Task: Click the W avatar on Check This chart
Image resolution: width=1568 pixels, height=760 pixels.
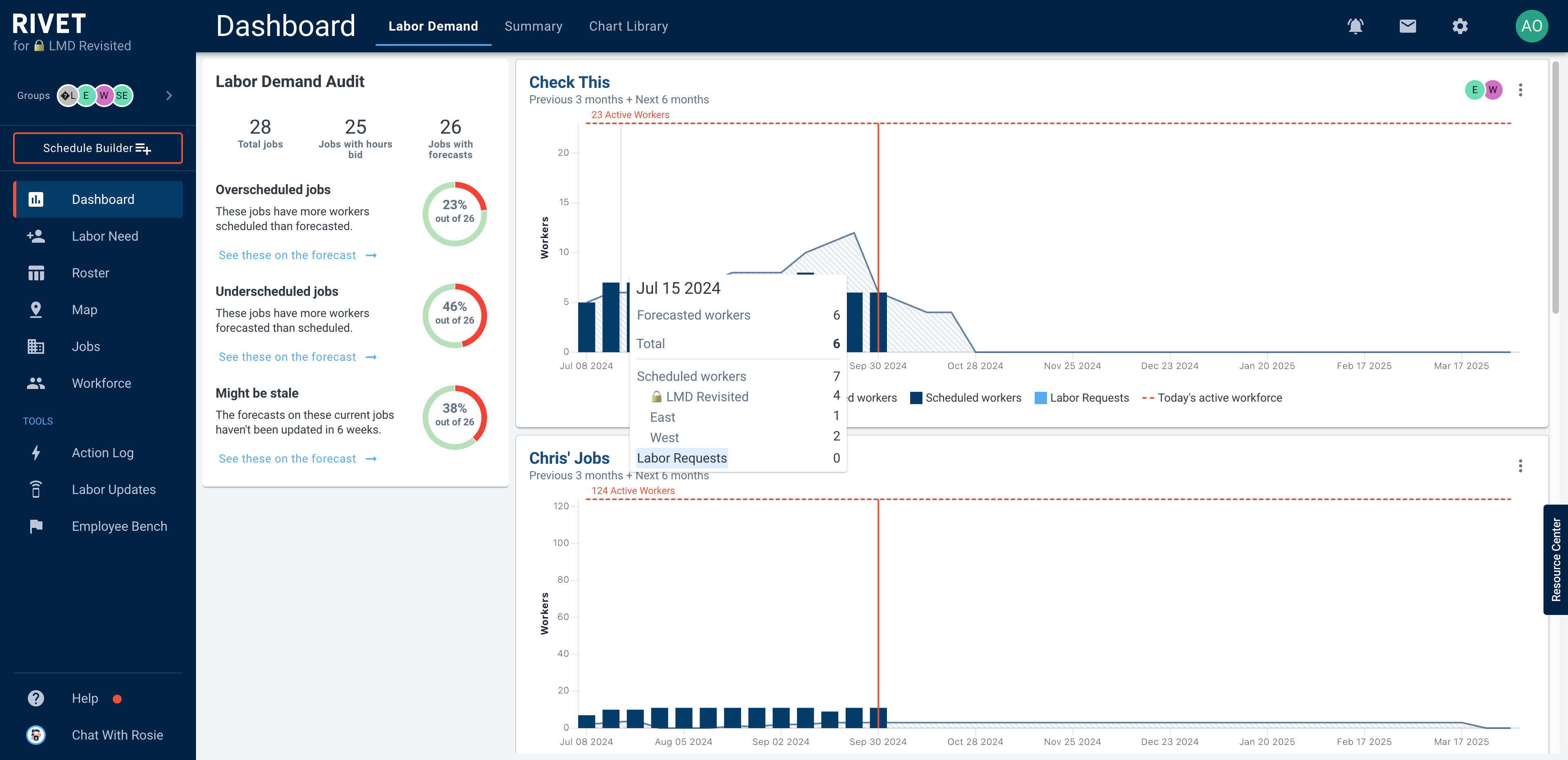Action: tap(1492, 89)
